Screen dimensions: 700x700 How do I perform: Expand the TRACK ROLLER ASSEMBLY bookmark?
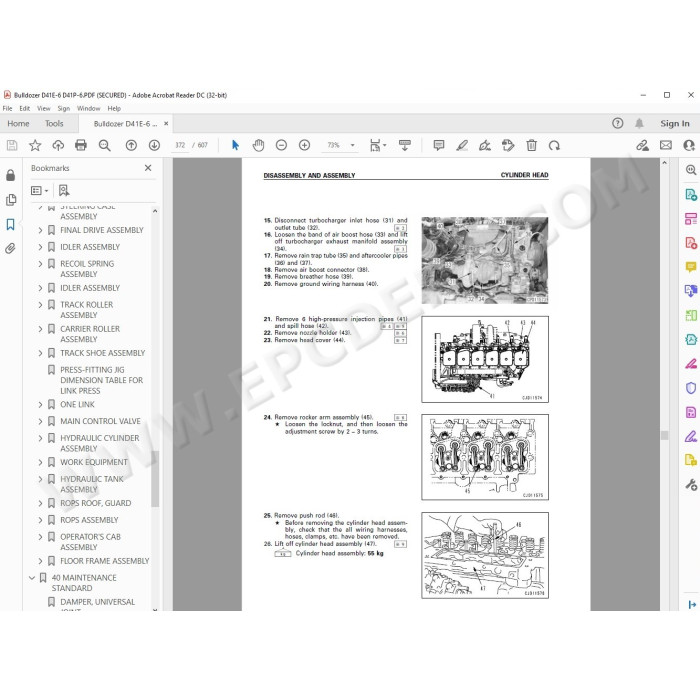40,305
